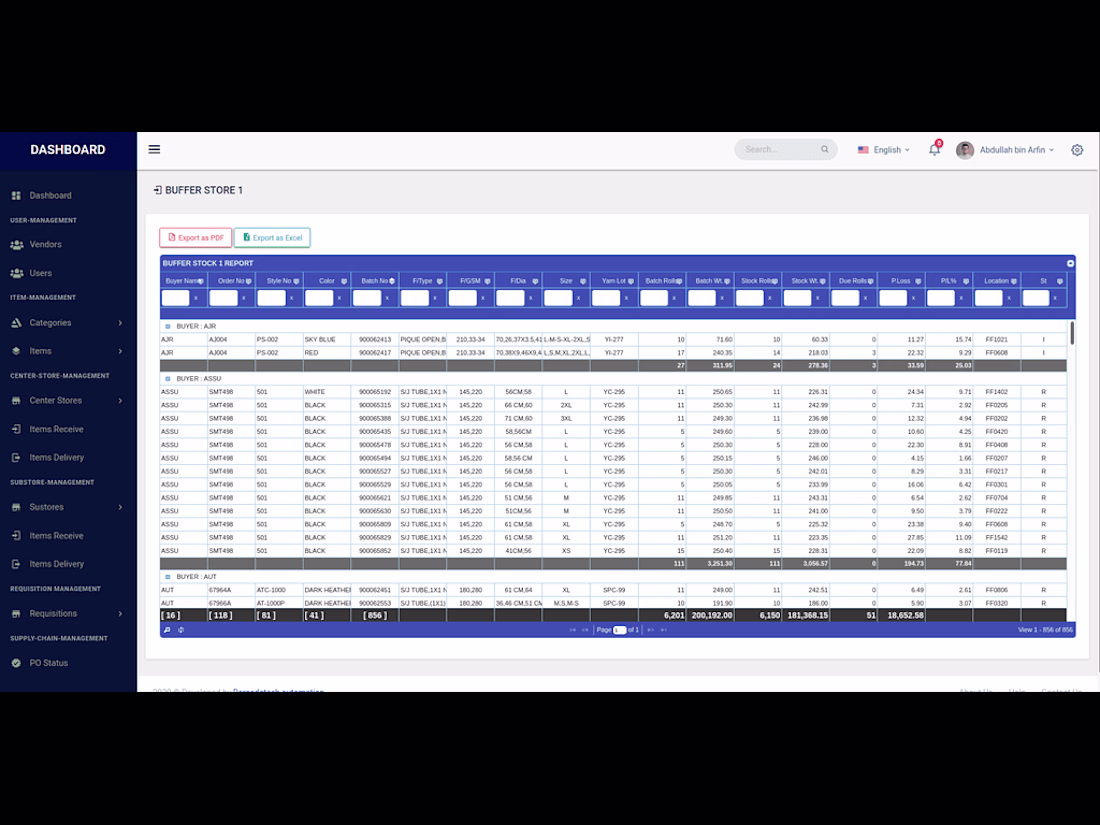
Task: Go to last page of grid
Action: click(663, 630)
